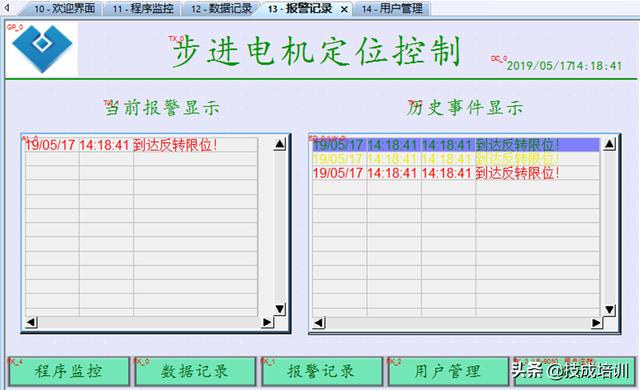Select the red history event row
The image size is (640, 390).
click(x=456, y=173)
